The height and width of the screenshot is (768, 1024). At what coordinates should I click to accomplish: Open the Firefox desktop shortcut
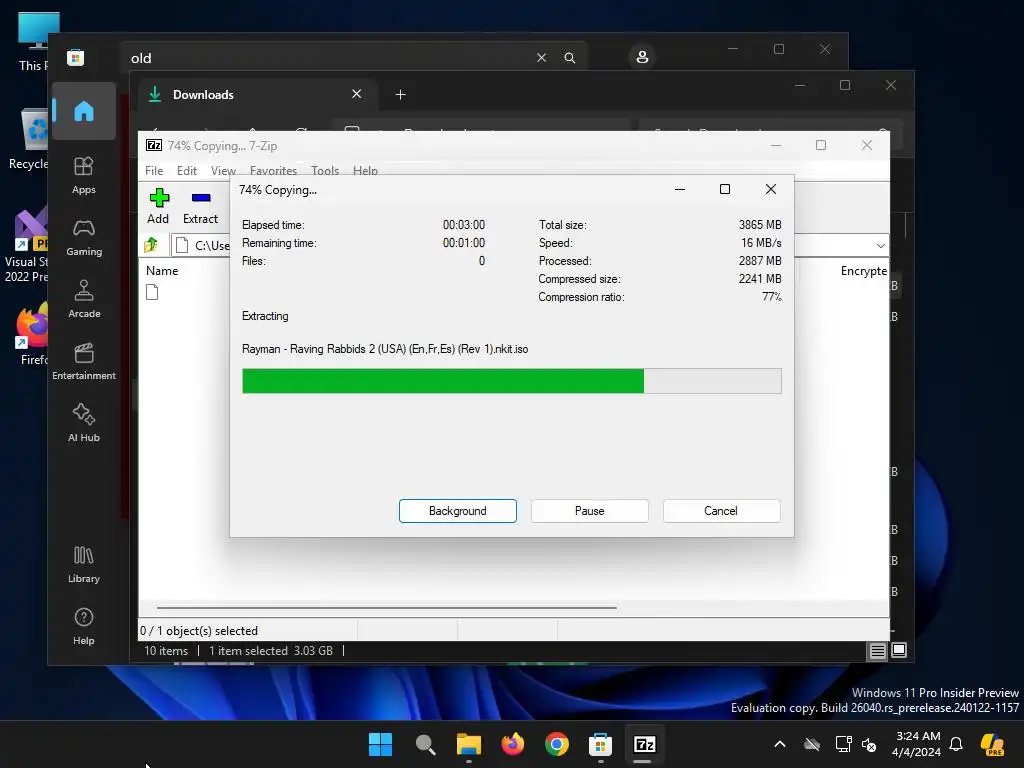[x=31, y=333]
